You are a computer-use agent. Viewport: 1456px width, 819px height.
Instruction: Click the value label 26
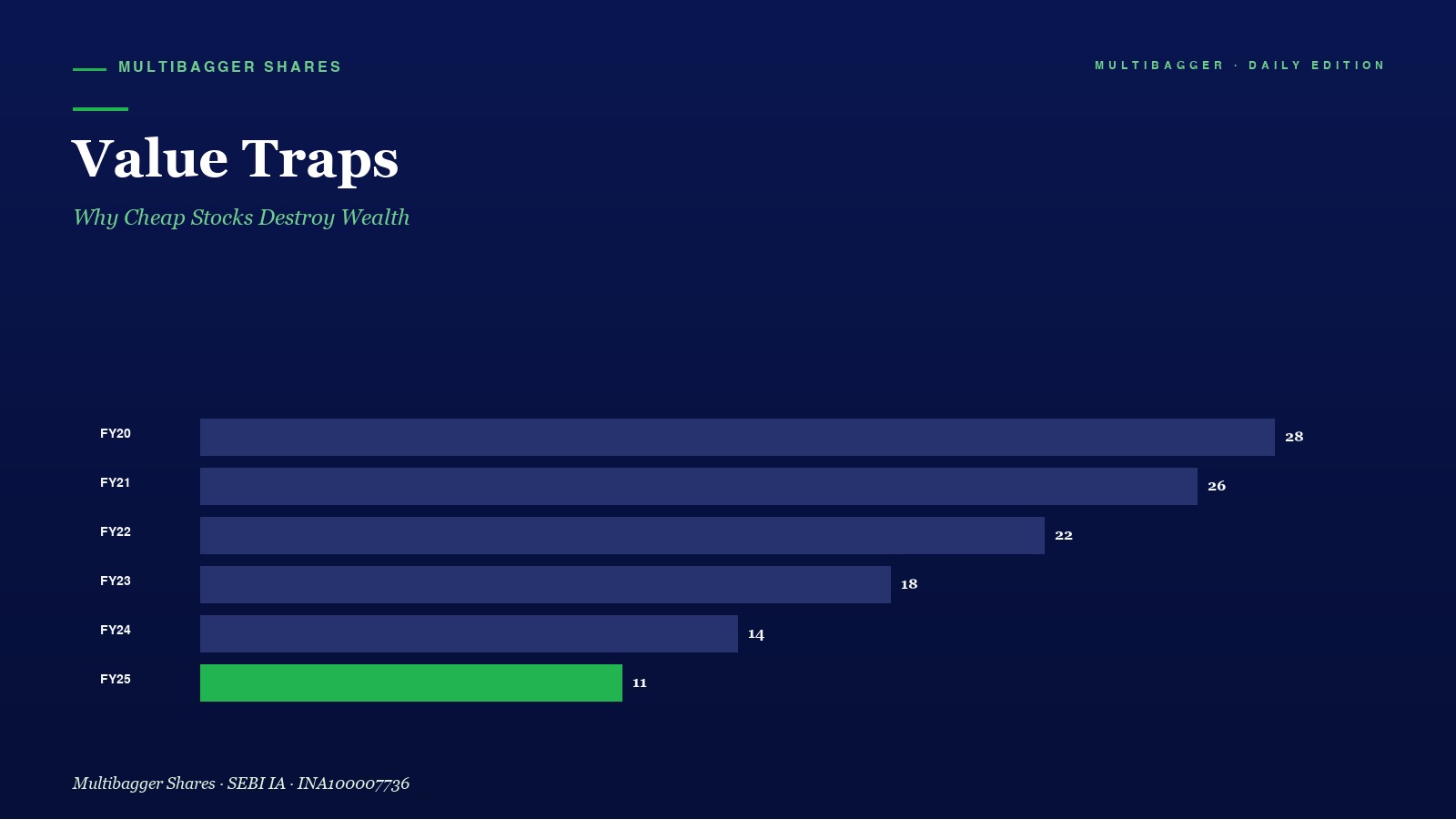1217,486
